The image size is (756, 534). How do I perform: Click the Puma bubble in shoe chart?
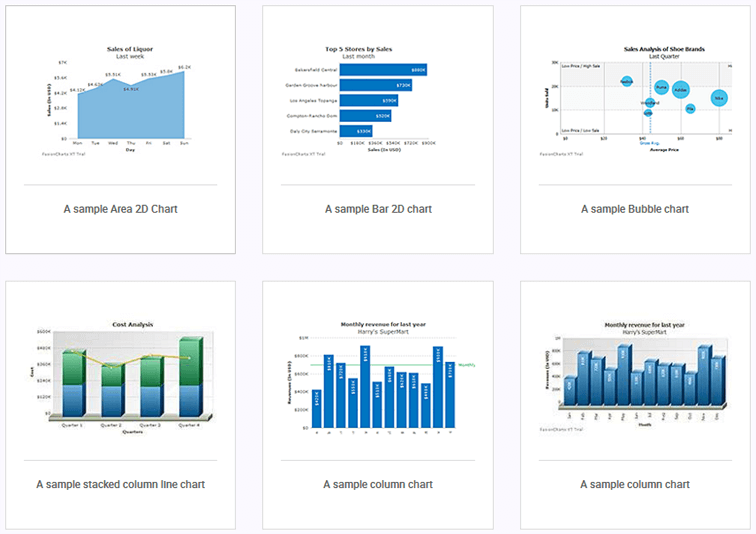662,88
